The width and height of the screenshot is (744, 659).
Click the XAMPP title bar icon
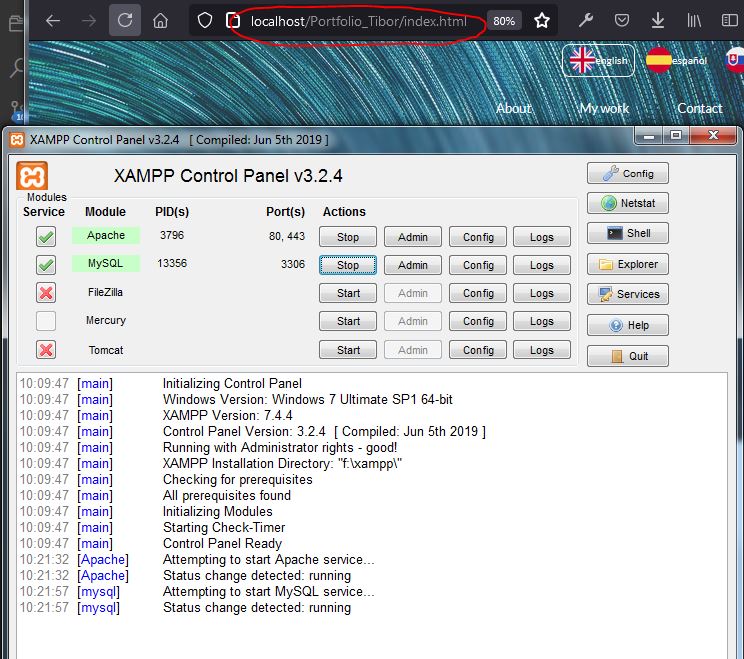pyautogui.click(x=17, y=140)
